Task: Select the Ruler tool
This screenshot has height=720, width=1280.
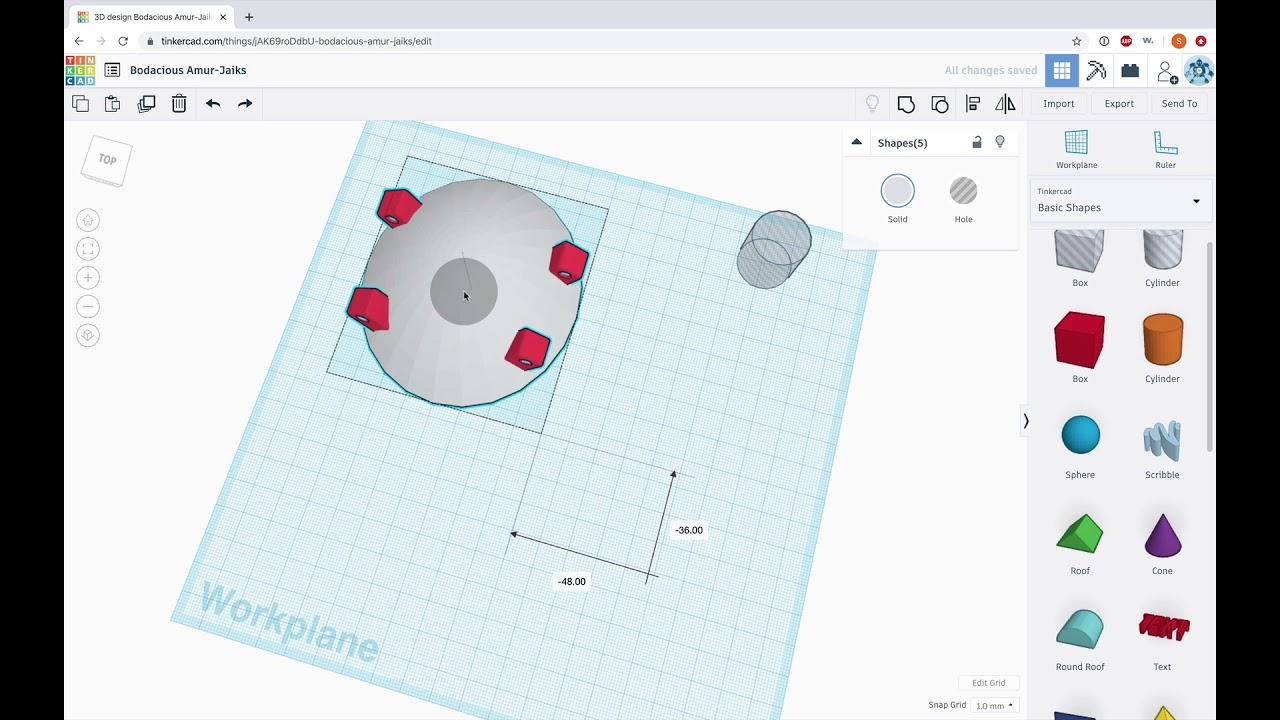Action: pos(1165,150)
